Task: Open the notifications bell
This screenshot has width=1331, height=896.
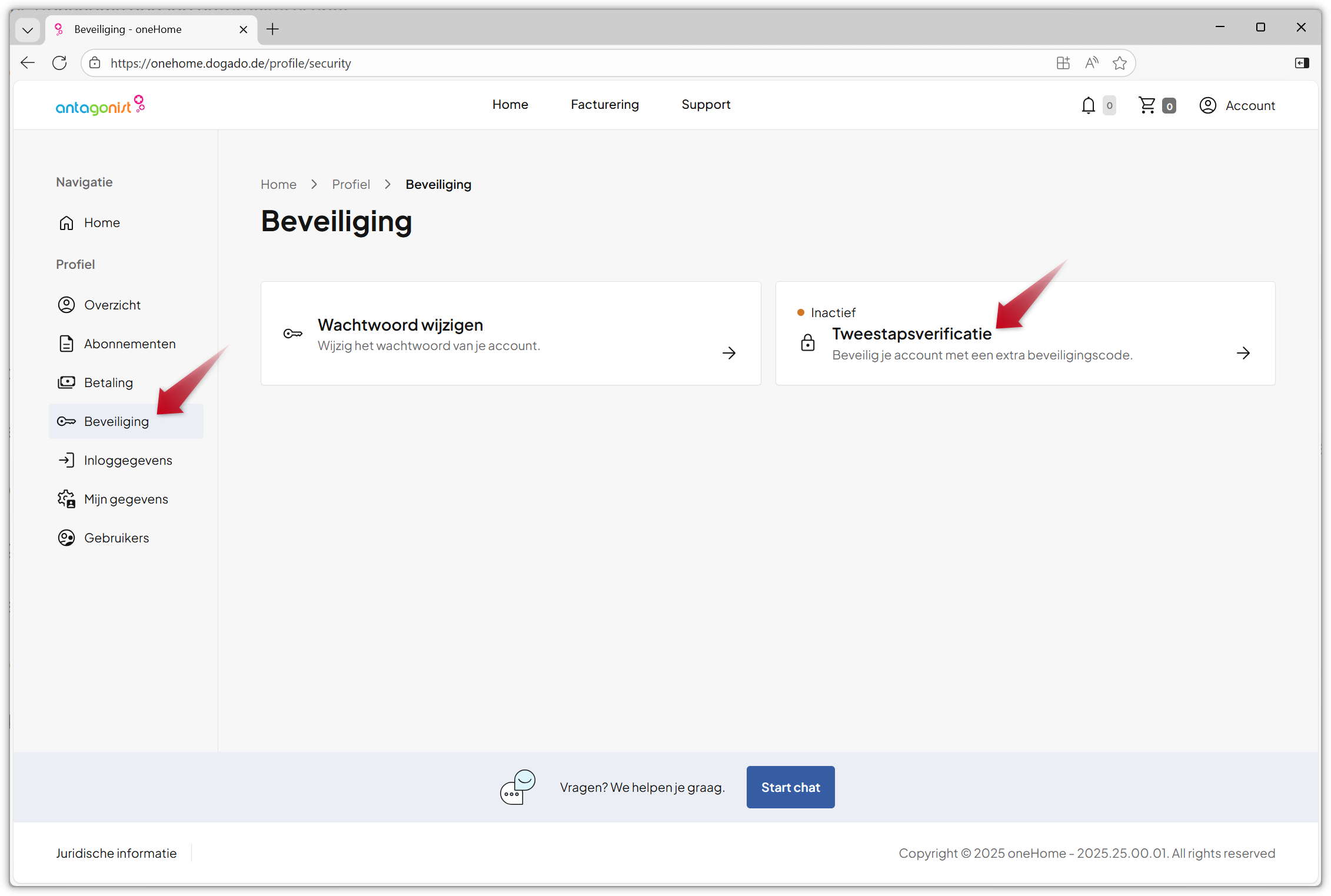Action: (1089, 105)
